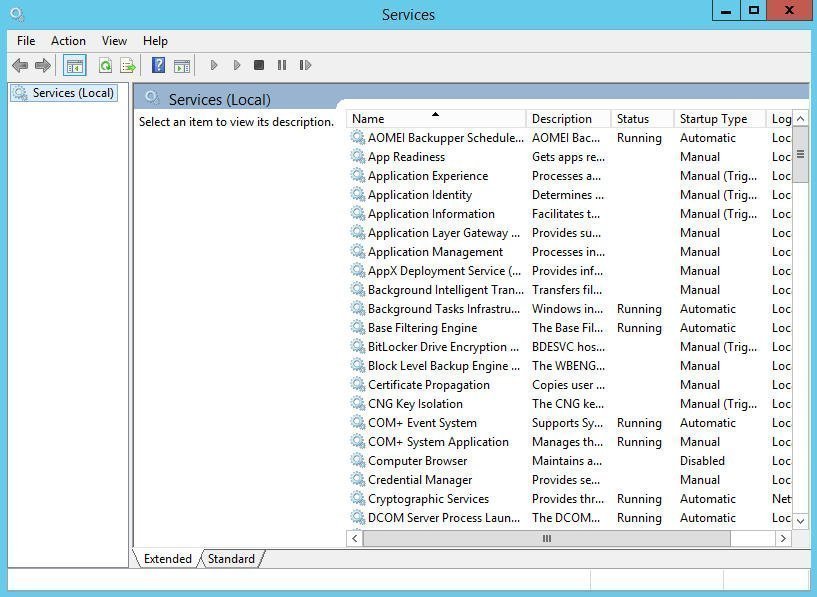Toggle the Show/Hide Action Pane icon
817x597 pixels.
182,66
